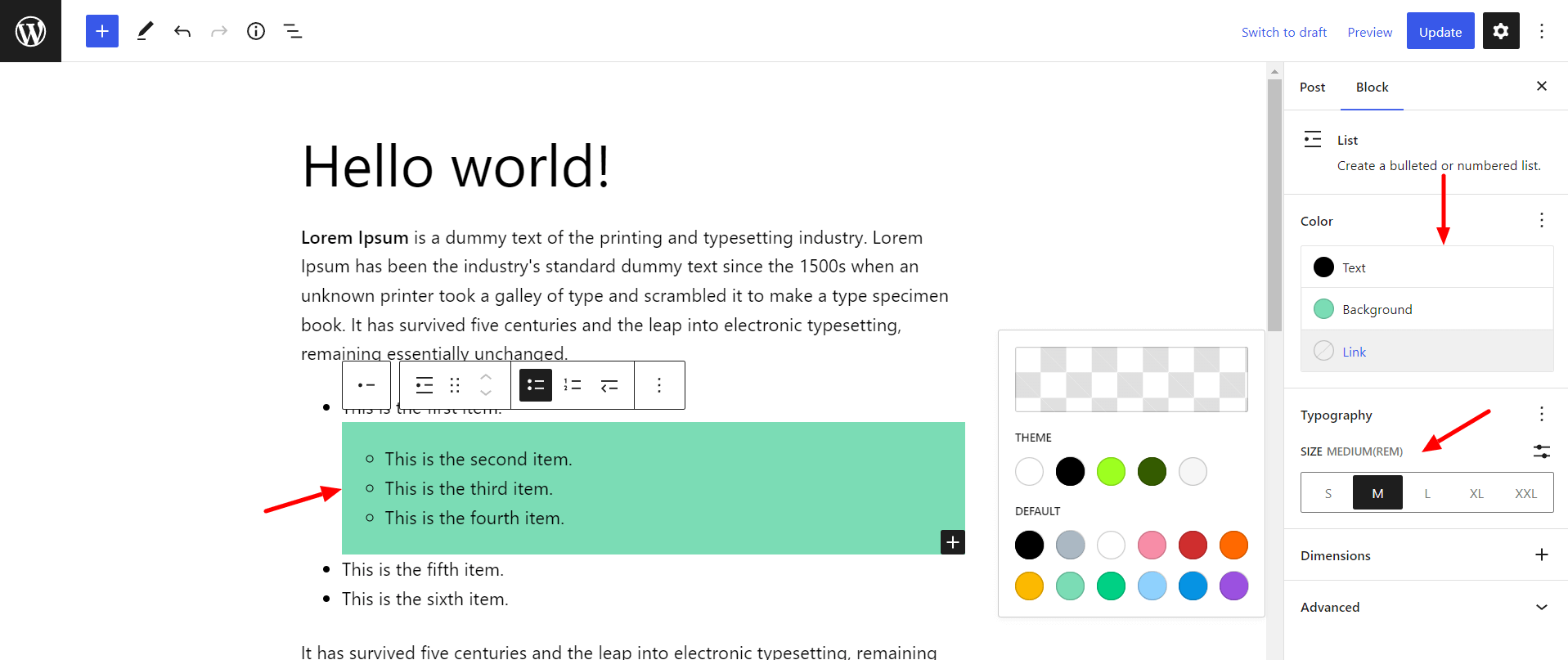Select the XL font size option
Screen dimensions: 1568x660
click(x=1476, y=493)
